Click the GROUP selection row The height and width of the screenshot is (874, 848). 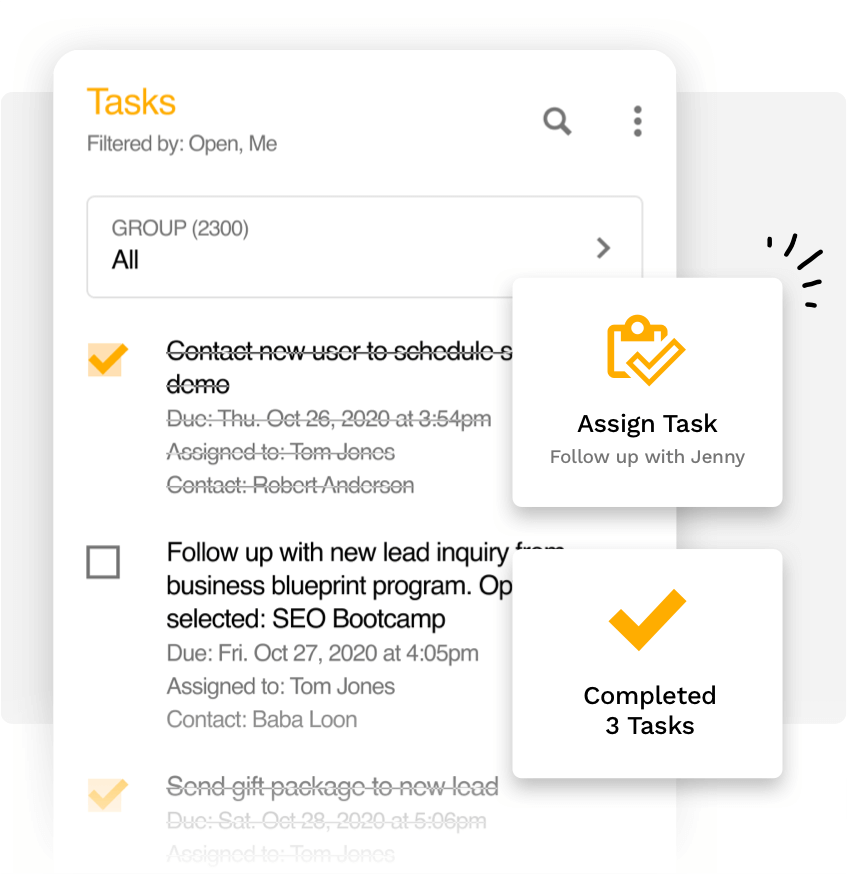click(x=365, y=247)
